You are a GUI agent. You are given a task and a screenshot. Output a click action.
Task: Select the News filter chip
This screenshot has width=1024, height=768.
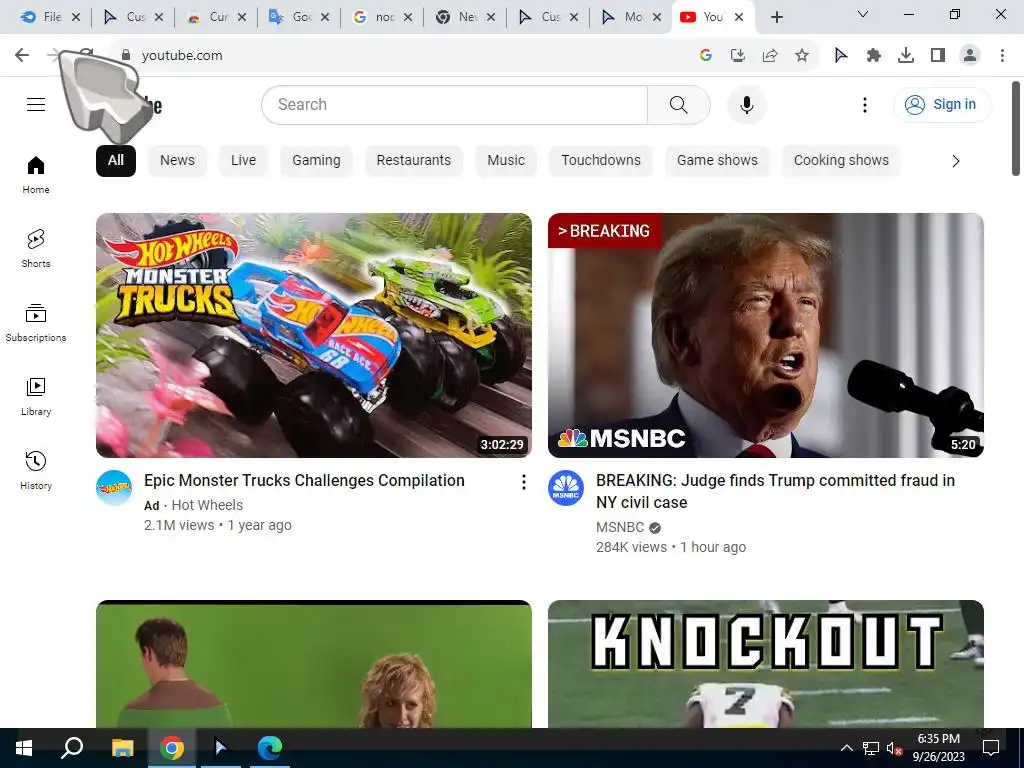(x=177, y=161)
